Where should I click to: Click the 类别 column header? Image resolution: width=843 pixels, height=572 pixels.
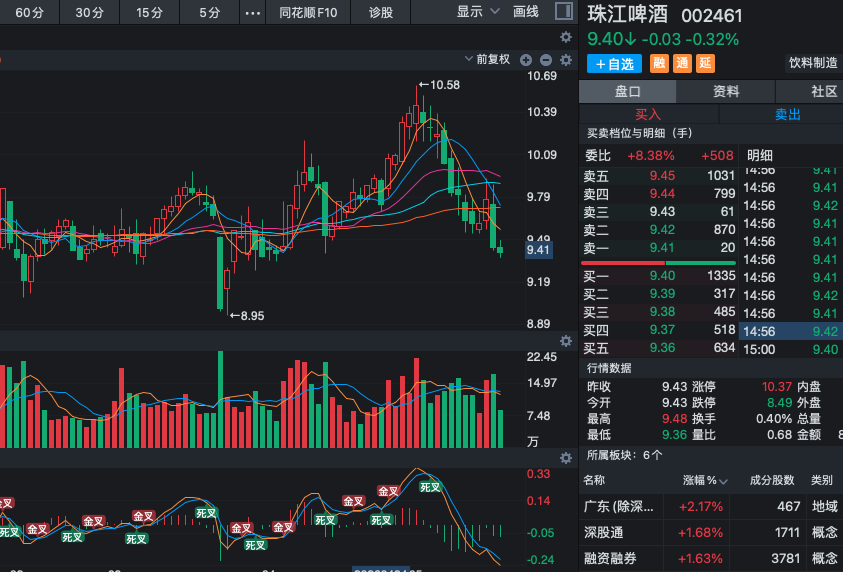pyautogui.click(x=821, y=481)
